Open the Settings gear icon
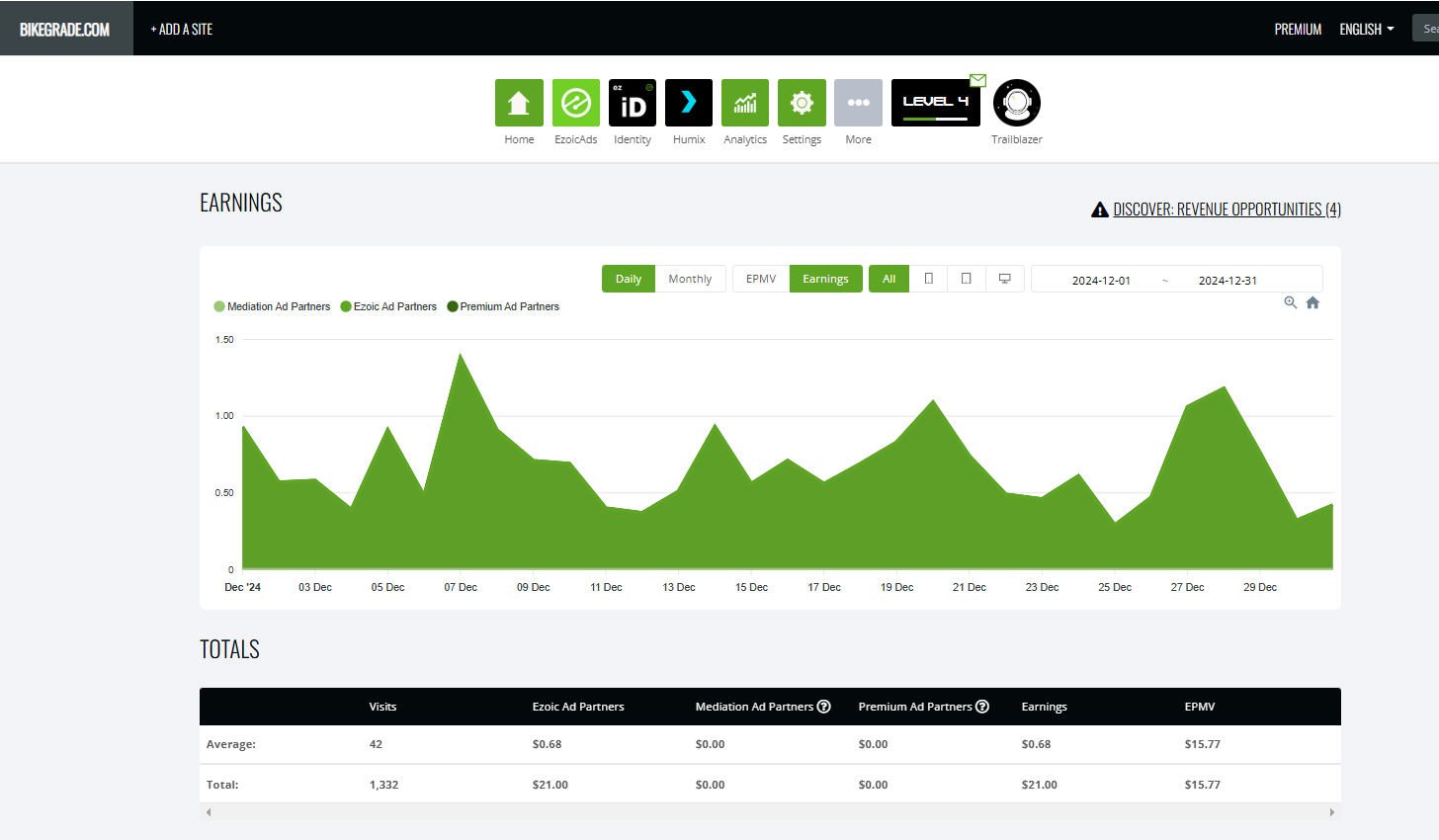 [802, 103]
